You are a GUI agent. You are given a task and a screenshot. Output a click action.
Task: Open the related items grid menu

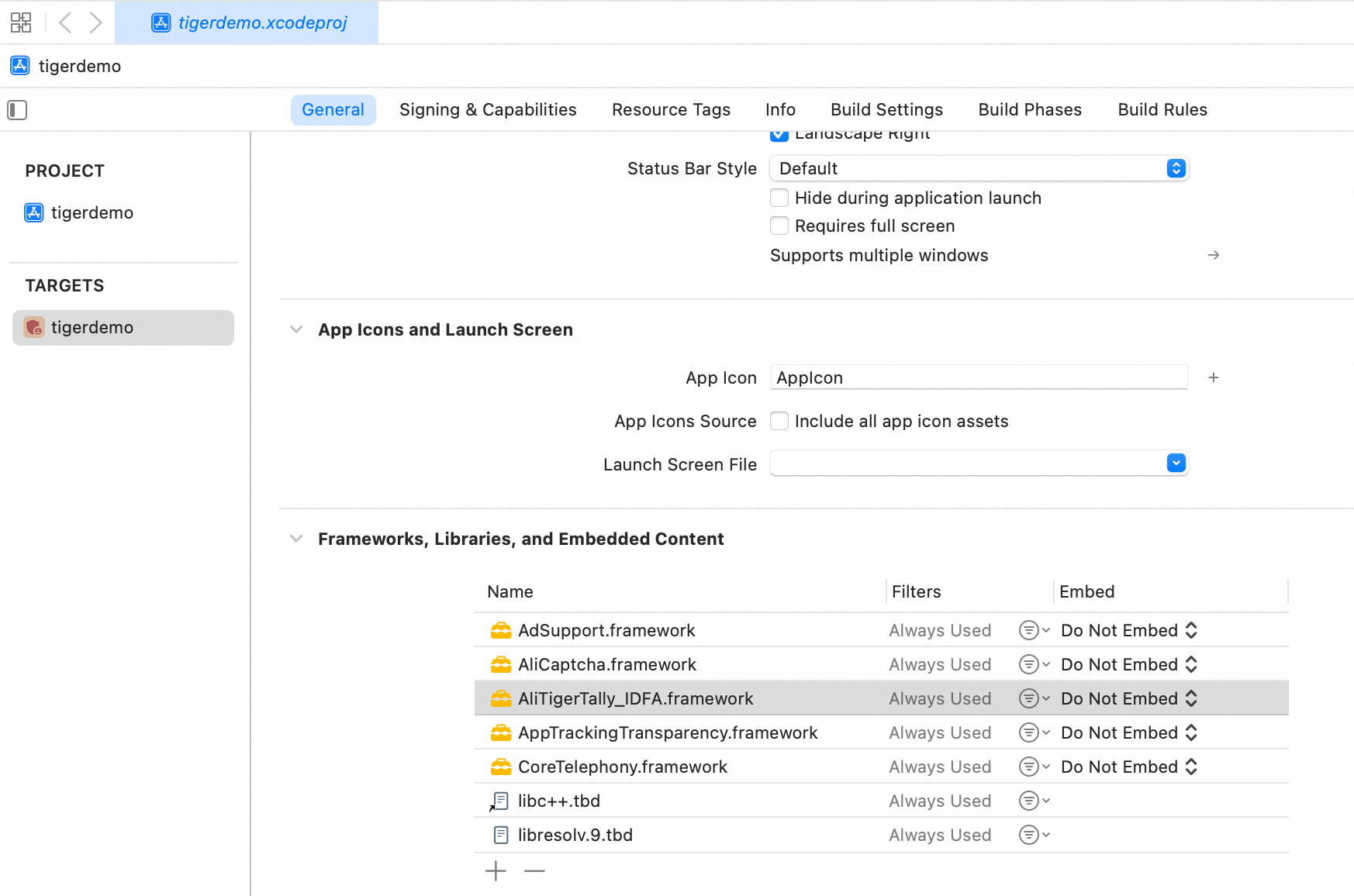(21, 22)
